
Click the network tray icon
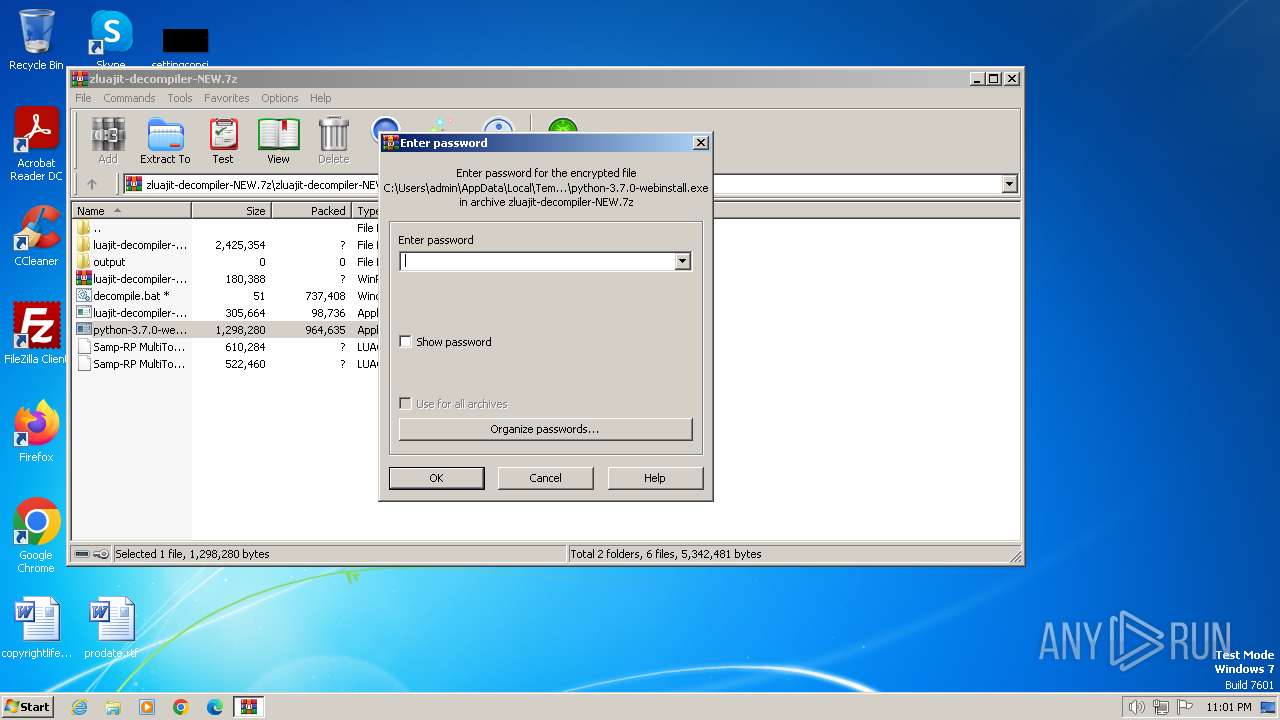click(x=1160, y=707)
